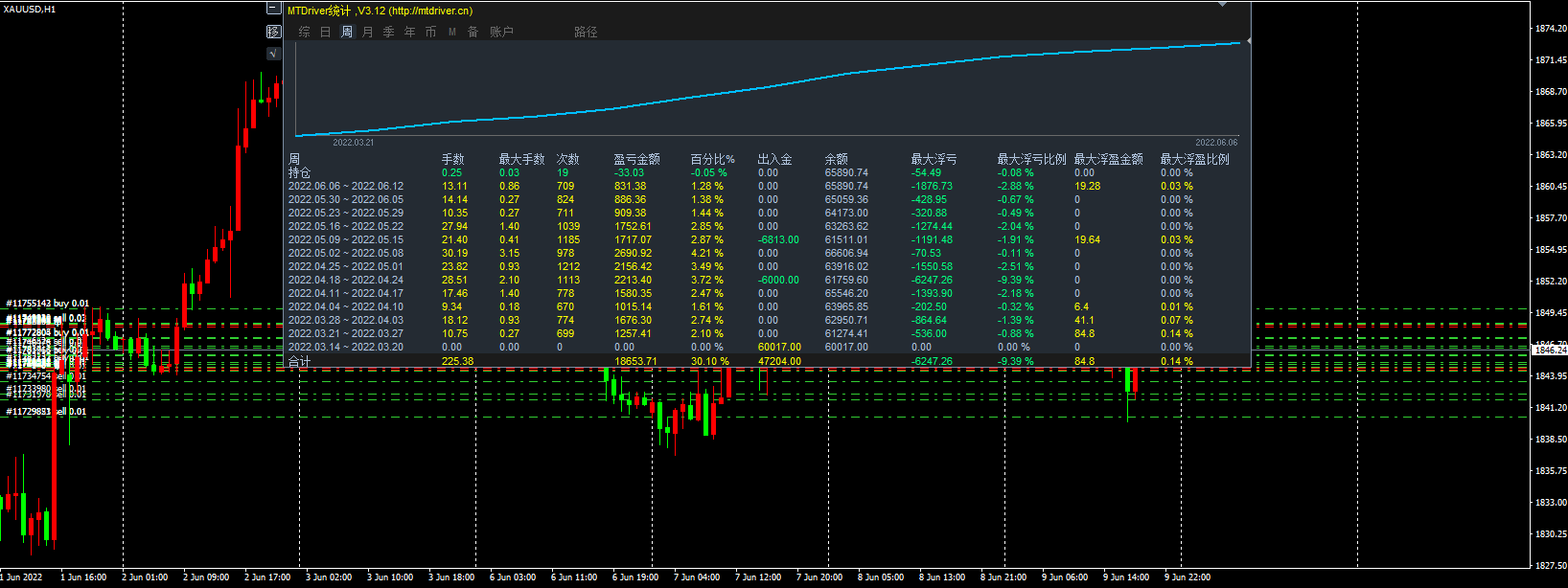Click the 最大手数 column header

coord(522,159)
